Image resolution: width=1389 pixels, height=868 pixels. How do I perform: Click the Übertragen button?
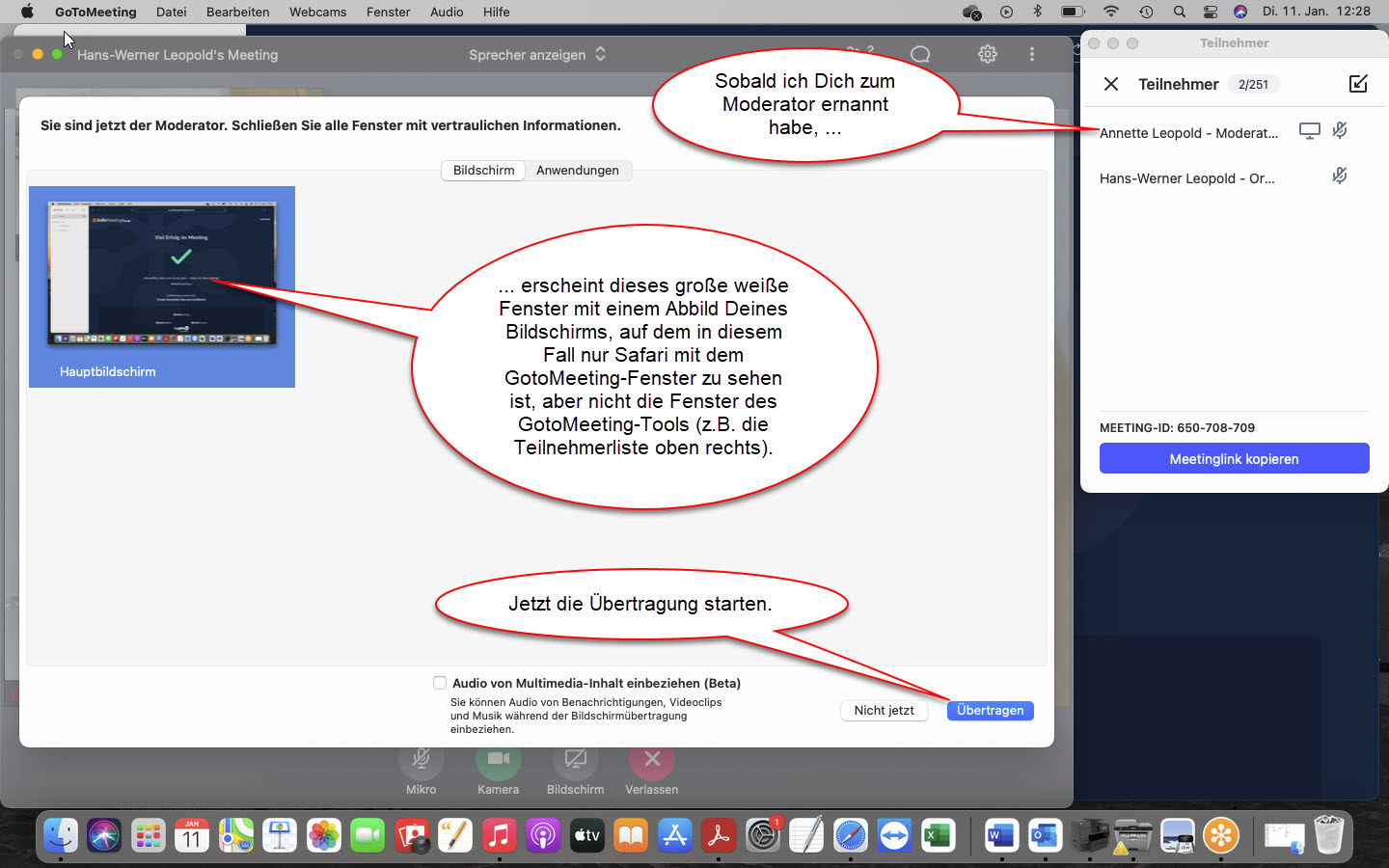990,710
